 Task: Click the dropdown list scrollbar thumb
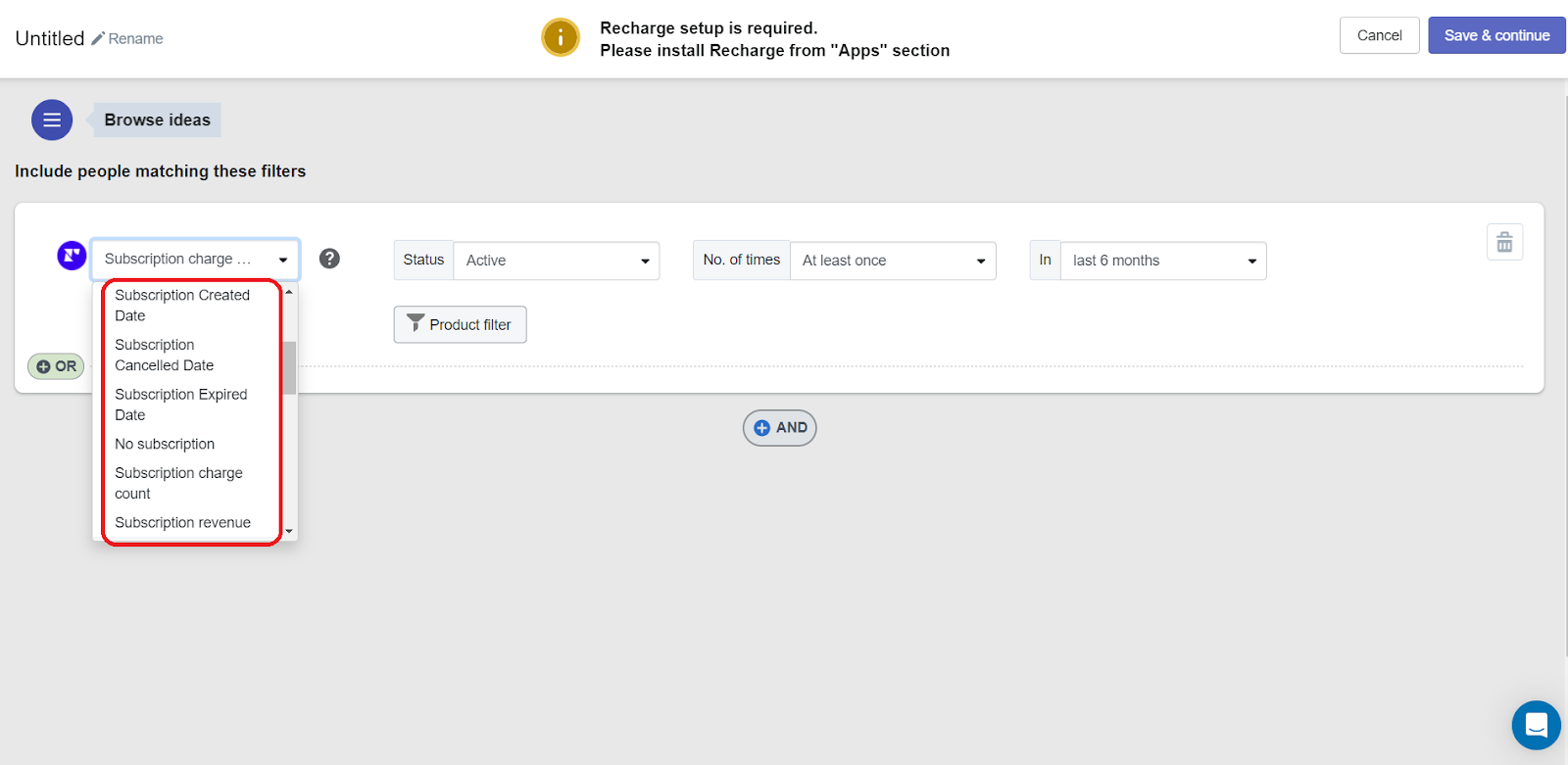[x=289, y=367]
